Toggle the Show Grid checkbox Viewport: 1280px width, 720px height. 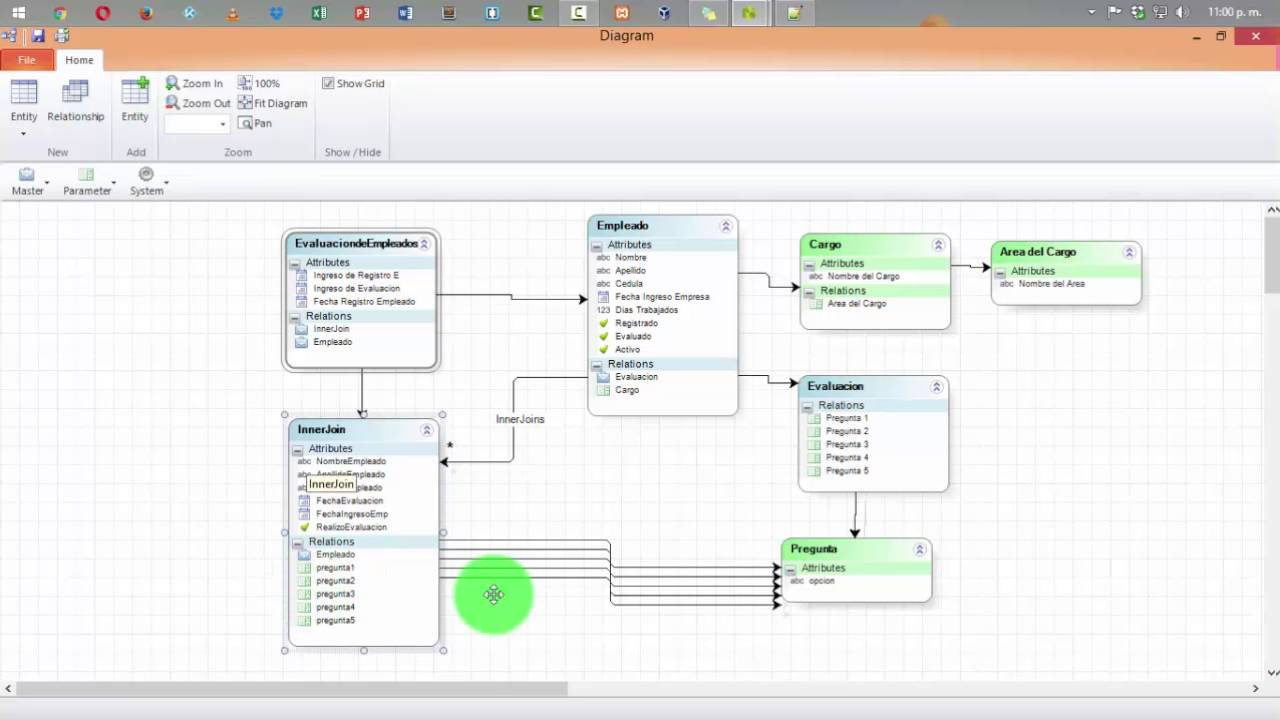tap(328, 84)
